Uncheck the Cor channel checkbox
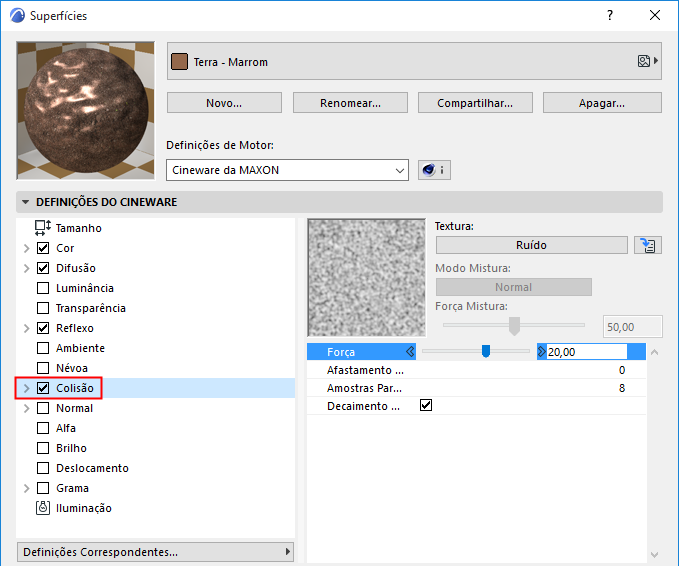Image resolution: width=679 pixels, height=566 pixels. (x=43, y=248)
